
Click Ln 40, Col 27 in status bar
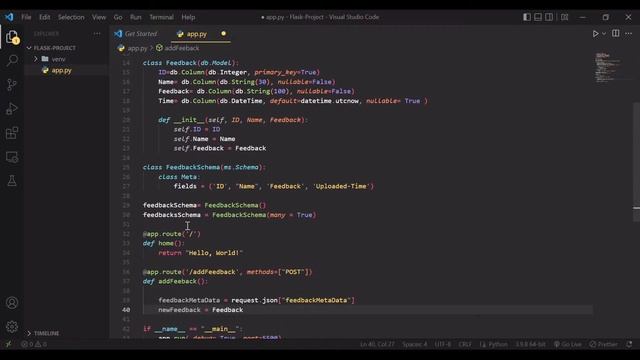(377, 344)
